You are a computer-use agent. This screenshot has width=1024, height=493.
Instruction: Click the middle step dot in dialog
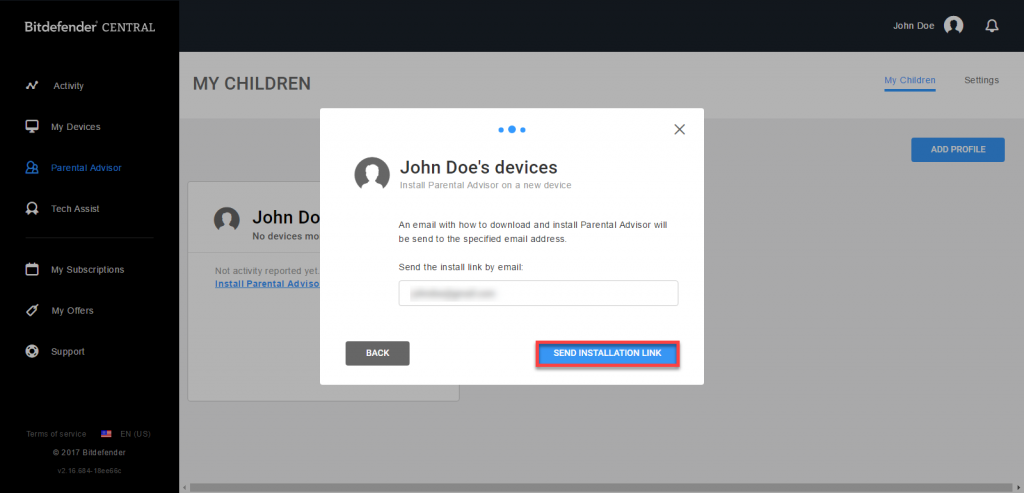(512, 129)
